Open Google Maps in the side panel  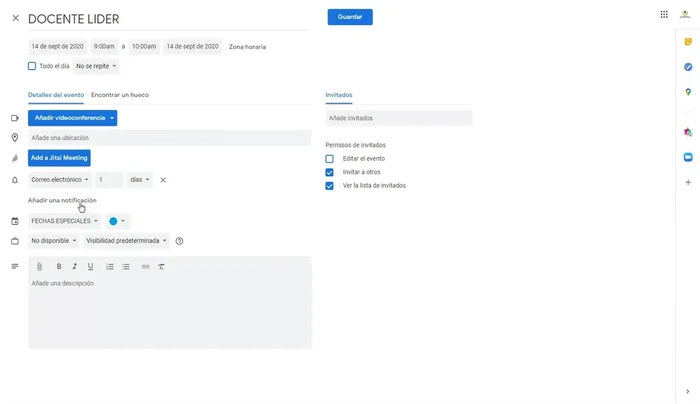click(688, 92)
